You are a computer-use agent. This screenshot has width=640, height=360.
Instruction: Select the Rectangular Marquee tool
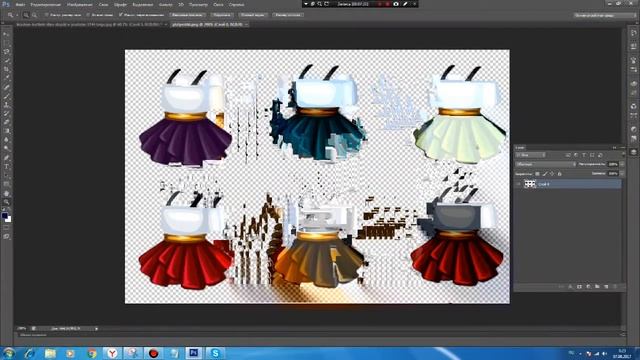click(x=7, y=43)
